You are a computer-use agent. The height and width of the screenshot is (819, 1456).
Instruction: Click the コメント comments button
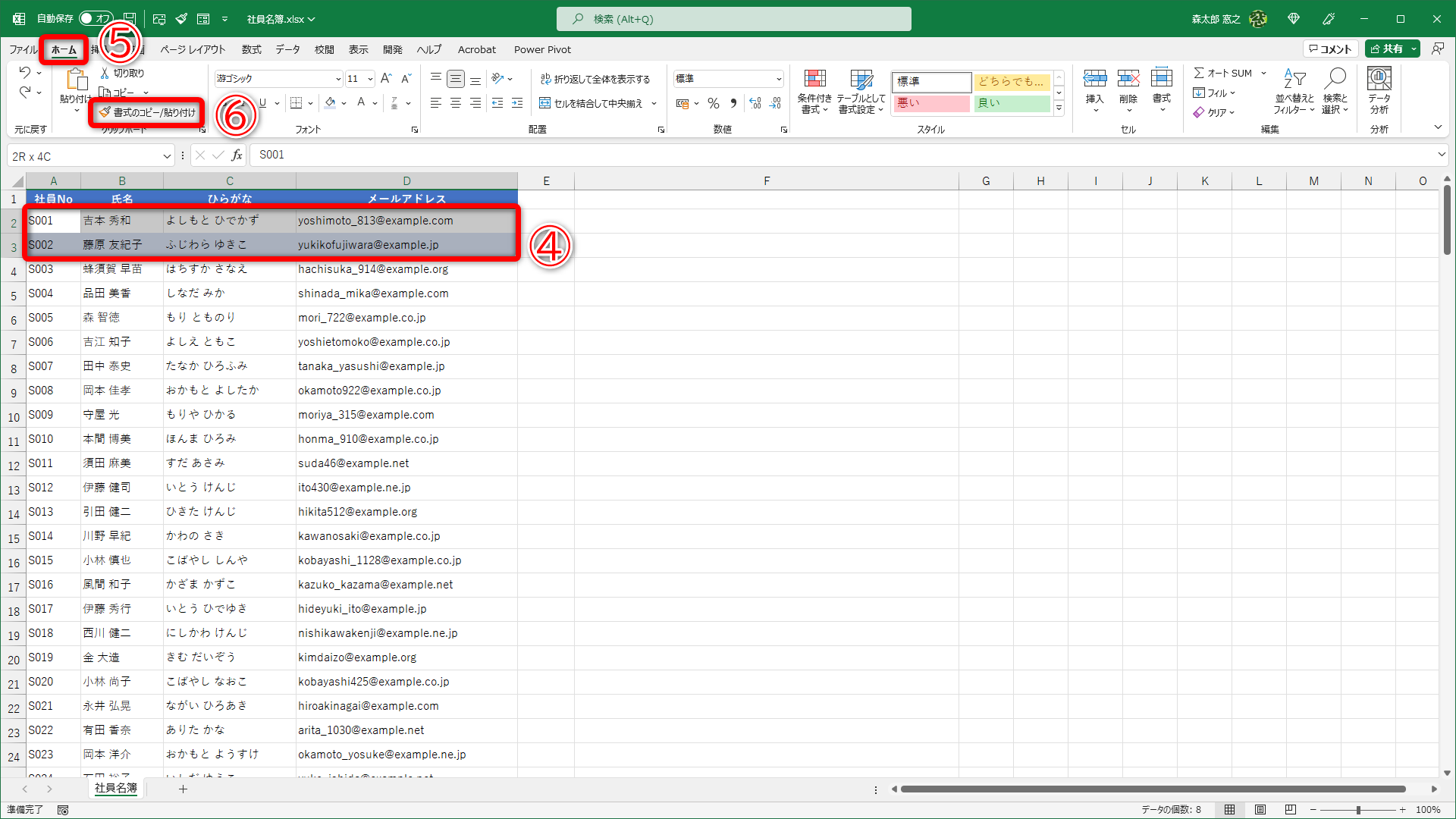pyautogui.click(x=1331, y=49)
